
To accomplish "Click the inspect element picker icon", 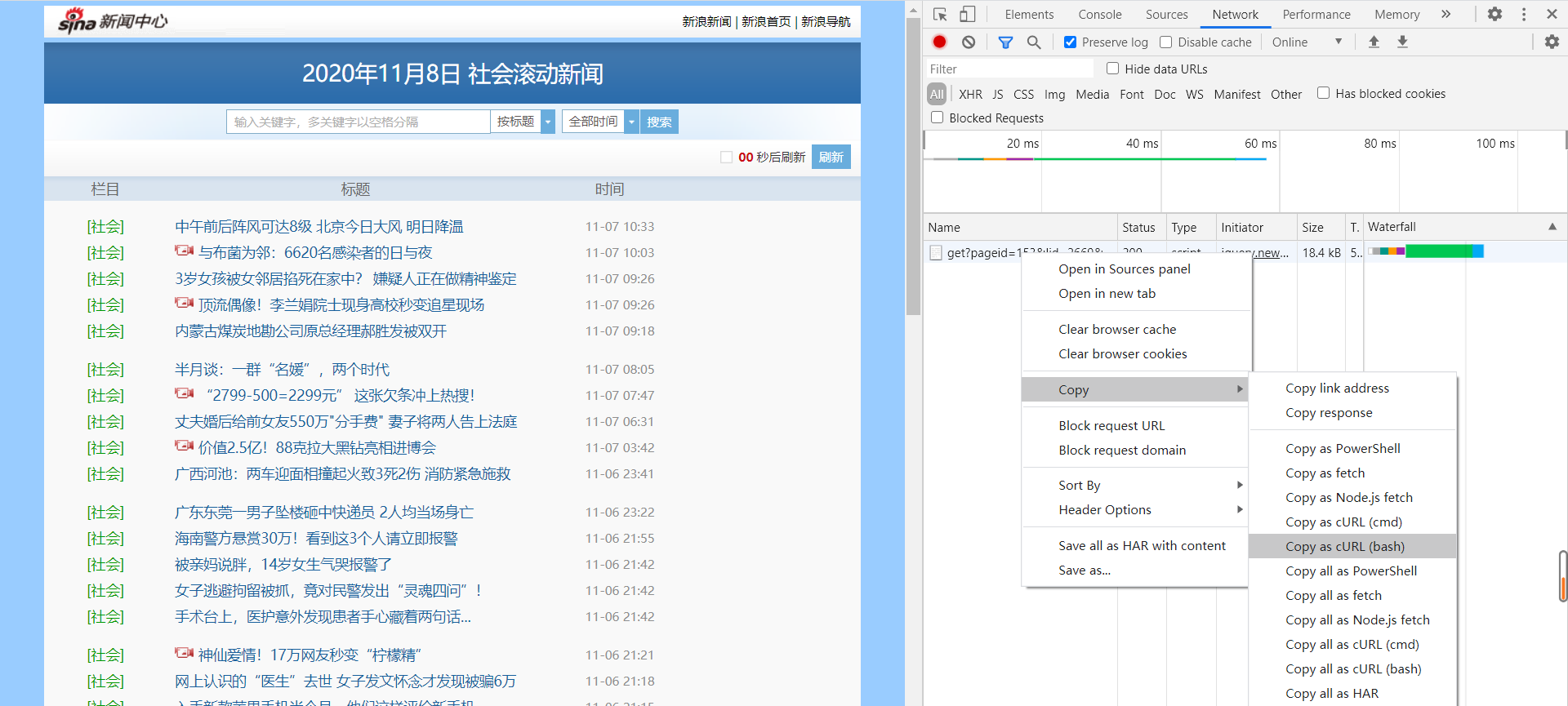I will pyautogui.click(x=940, y=14).
